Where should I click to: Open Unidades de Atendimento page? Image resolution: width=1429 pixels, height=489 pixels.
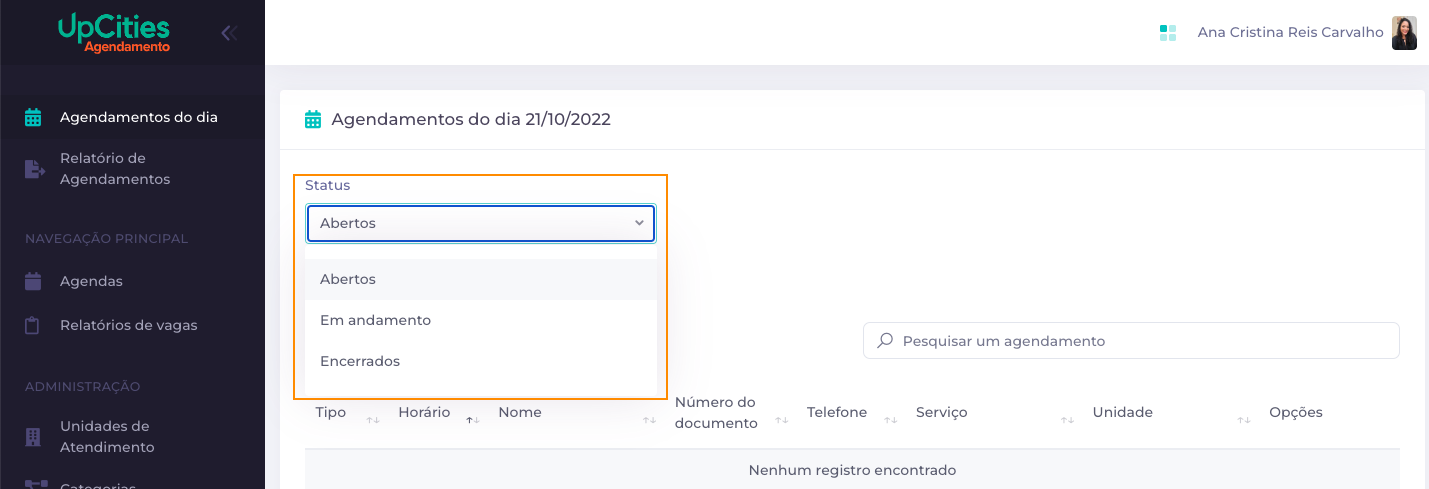(105, 437)
